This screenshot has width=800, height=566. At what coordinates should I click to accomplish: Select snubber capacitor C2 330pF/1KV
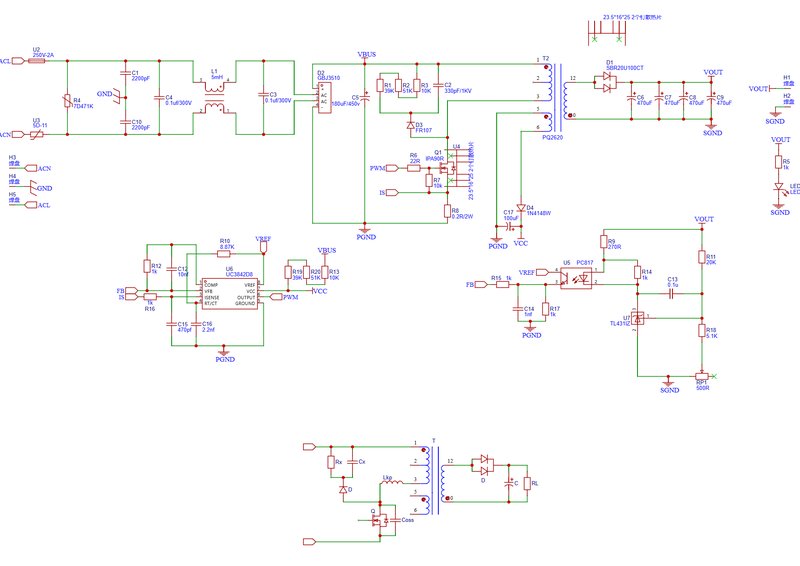tap(438, 85)
